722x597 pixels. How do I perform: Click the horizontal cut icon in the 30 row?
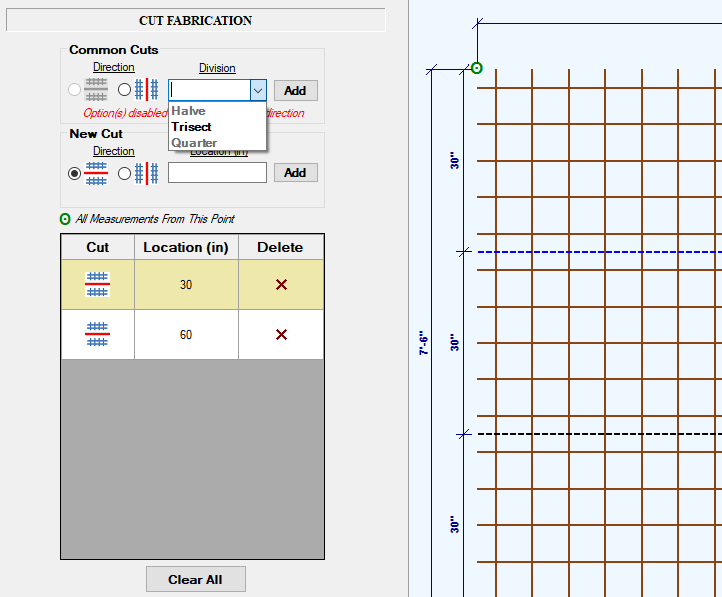pyautogui.click(x=97, y=285)
